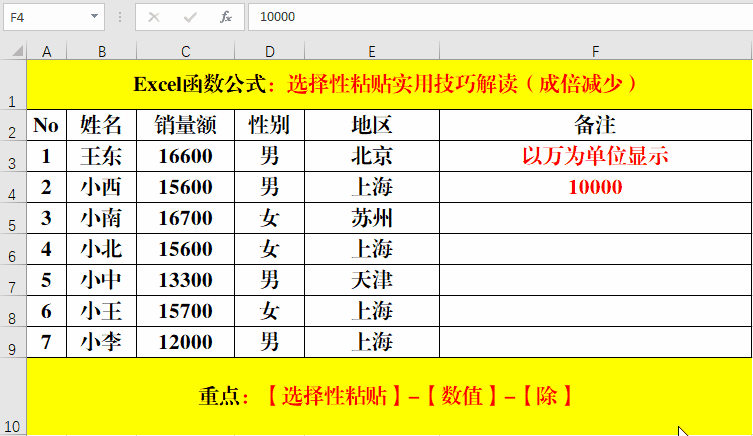Select column C header
Screen dimensions: 753x436
(185, 51)
